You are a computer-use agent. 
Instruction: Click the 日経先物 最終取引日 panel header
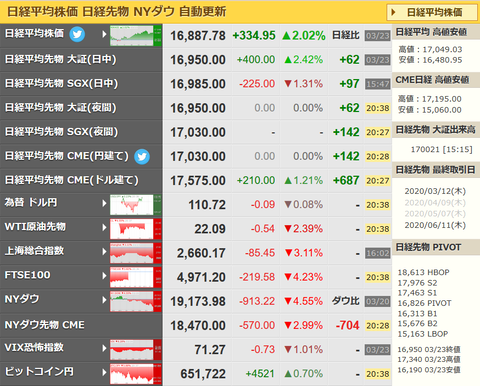436,170
